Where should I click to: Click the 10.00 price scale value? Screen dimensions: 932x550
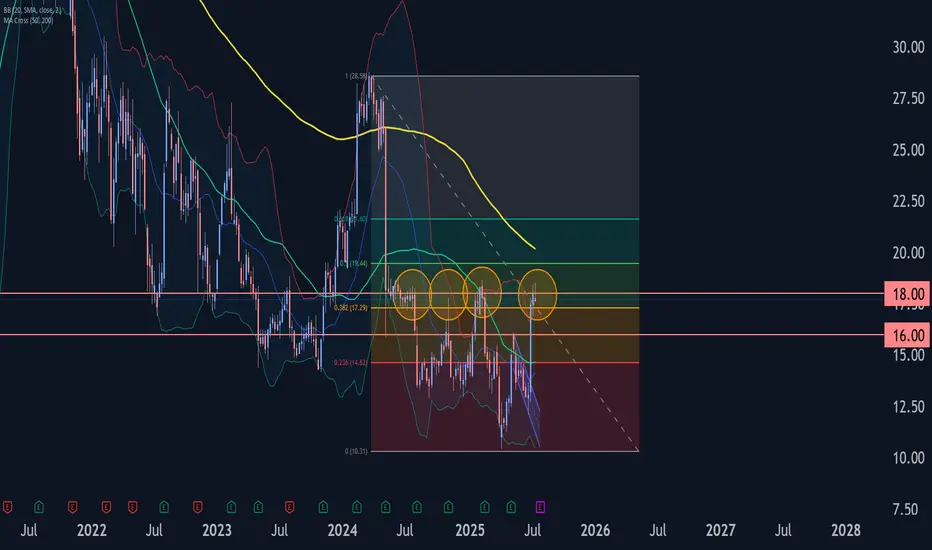(908, 458)
